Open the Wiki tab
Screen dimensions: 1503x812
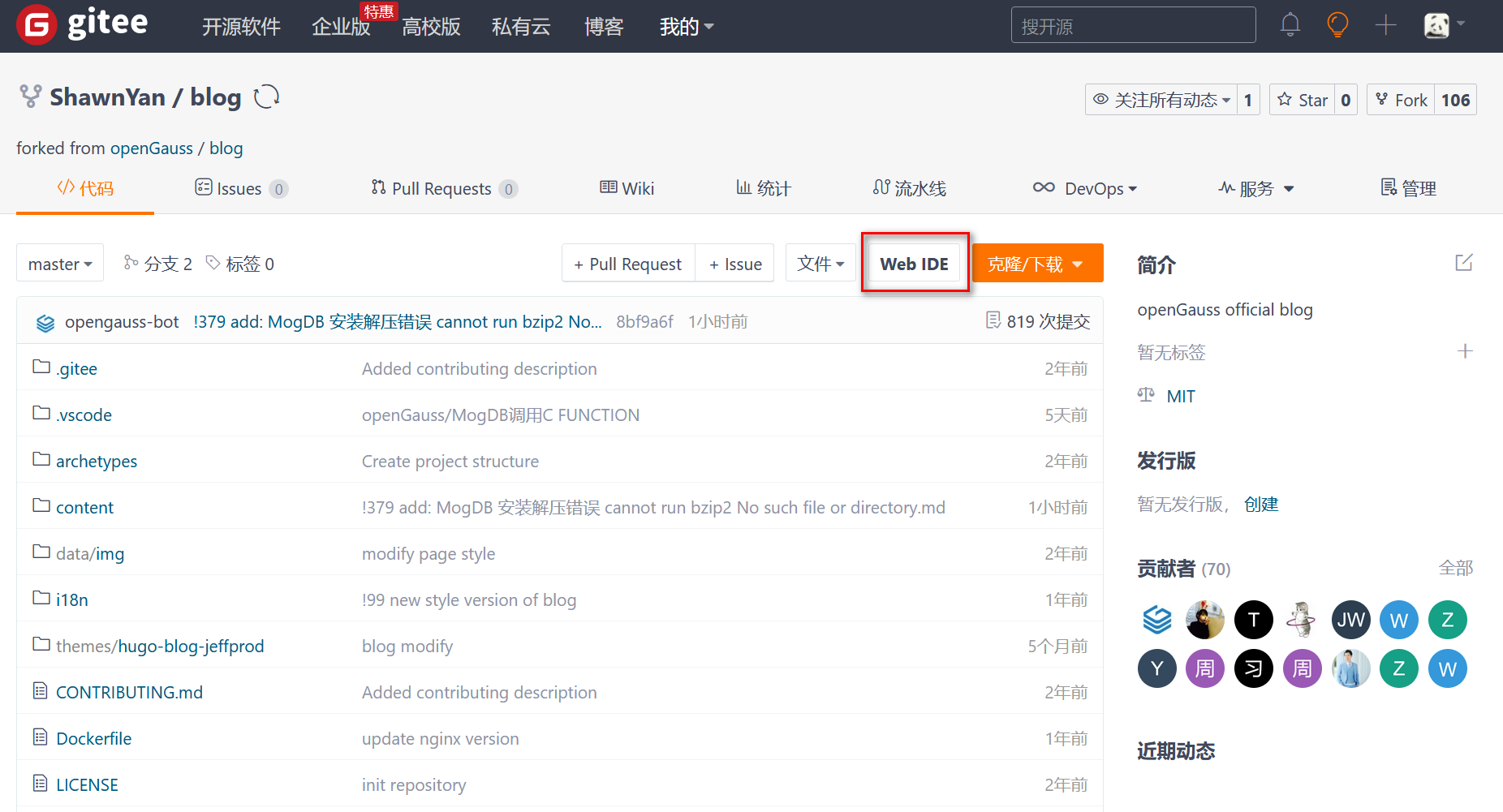[x=627, y=188]
